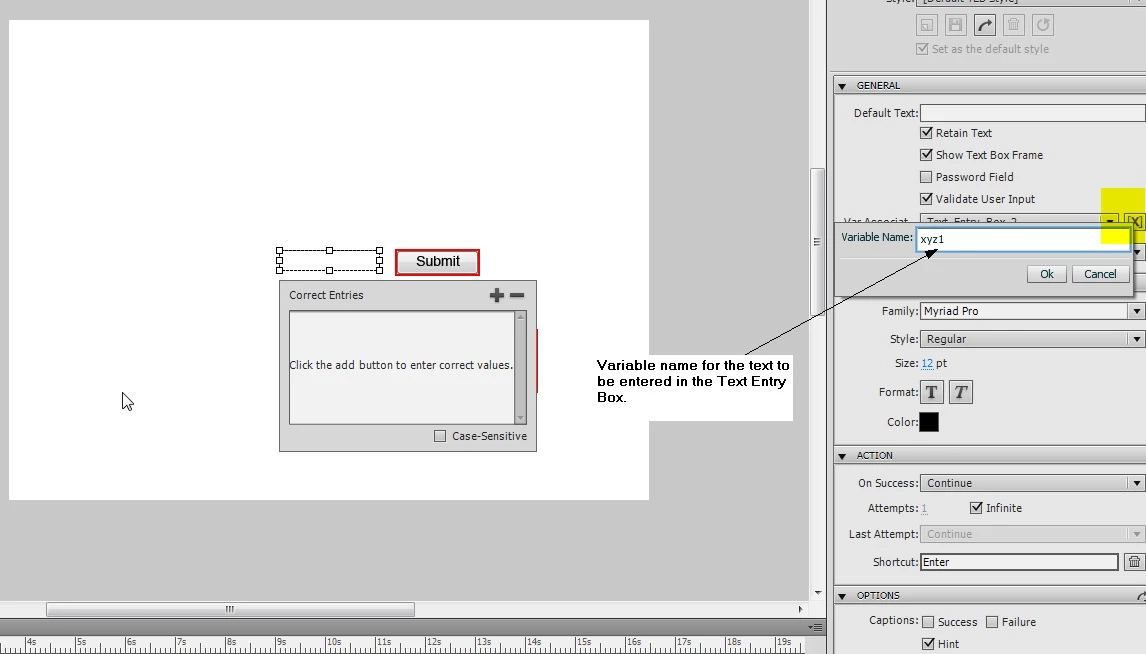Collapse the OPTIONS section
This screenshot has width=1146, height=654.
[x=842, y=596]
